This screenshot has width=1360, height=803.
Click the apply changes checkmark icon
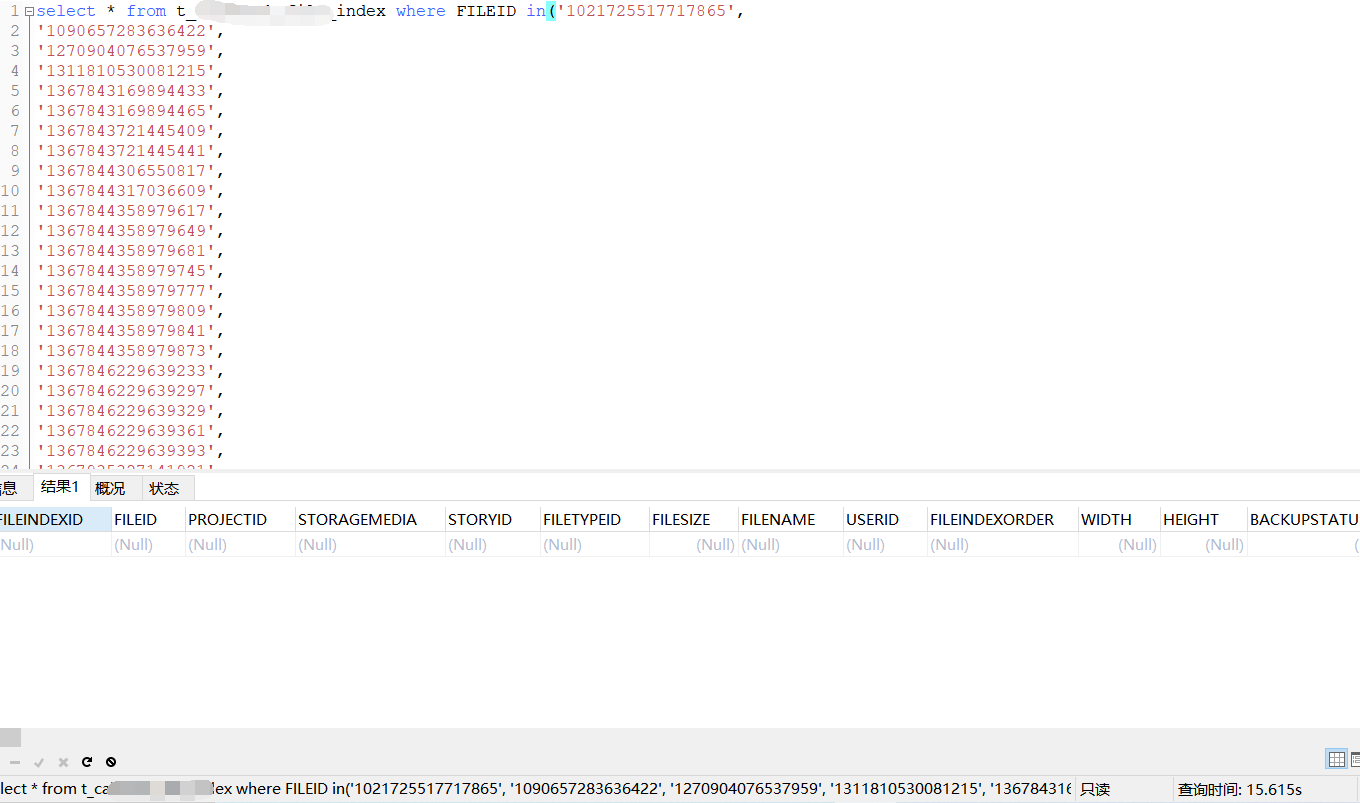point(39,762)
